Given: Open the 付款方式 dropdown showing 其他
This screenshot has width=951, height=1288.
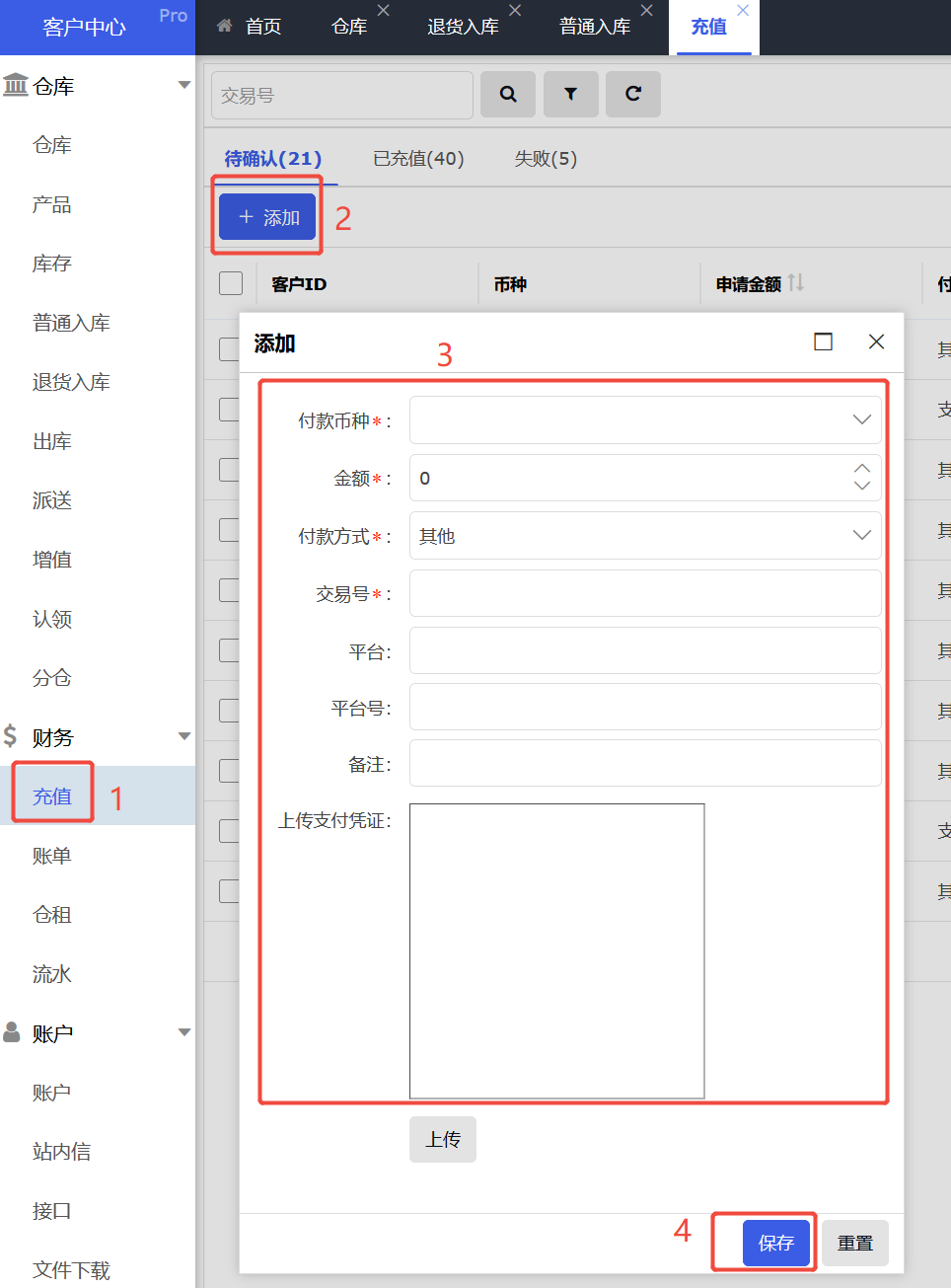Looking at the screenshot, I should (645, 536).
